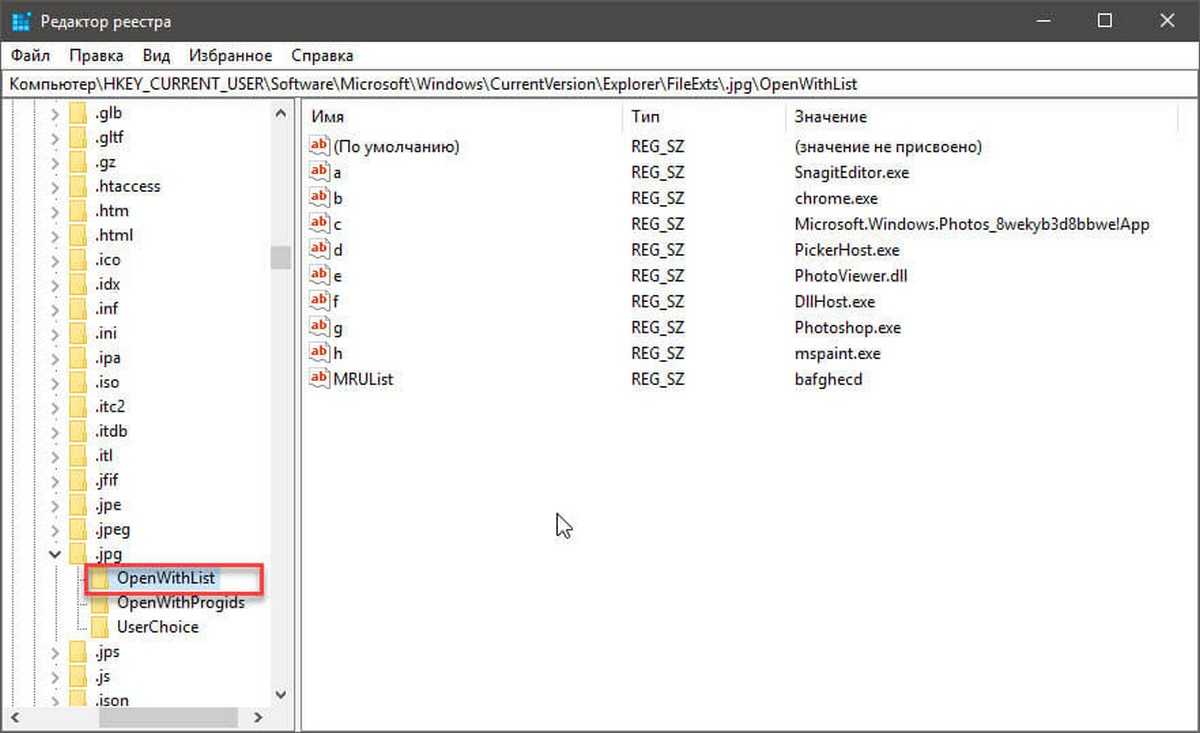Expand the .jpeg registry key

55,530
